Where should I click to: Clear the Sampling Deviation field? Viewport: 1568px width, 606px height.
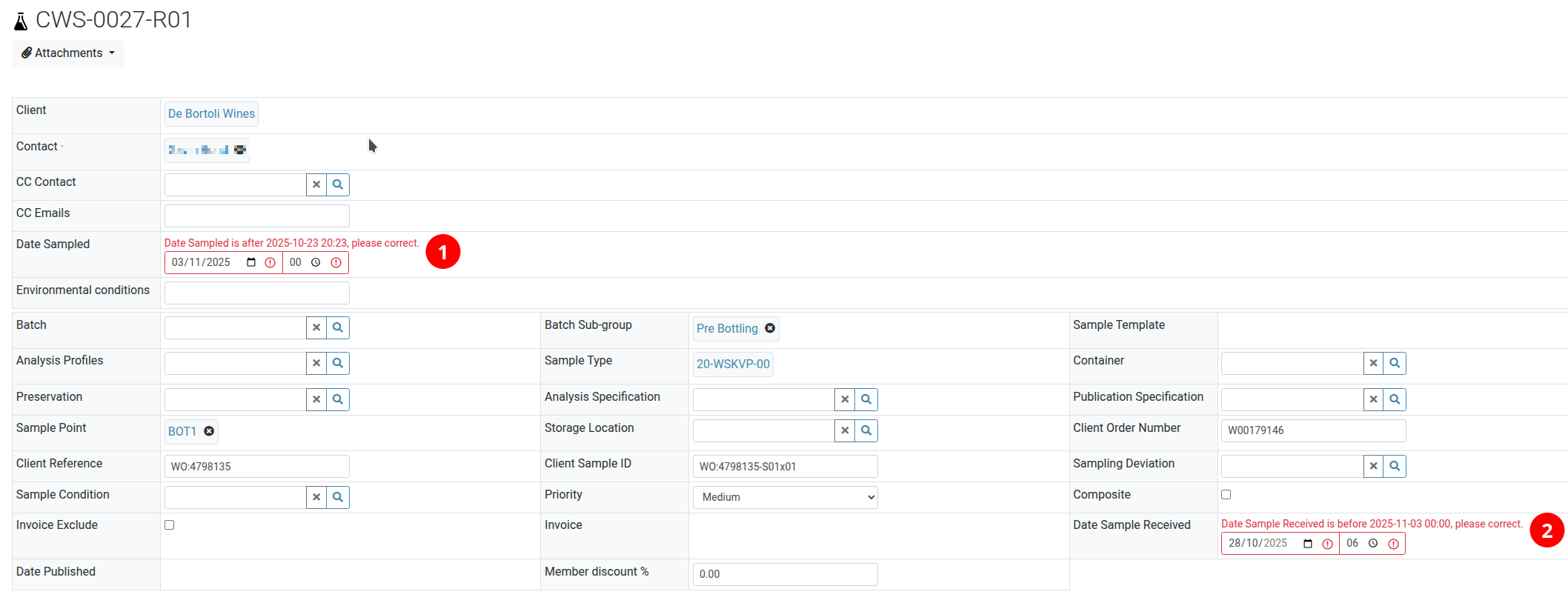(1373, 466)
